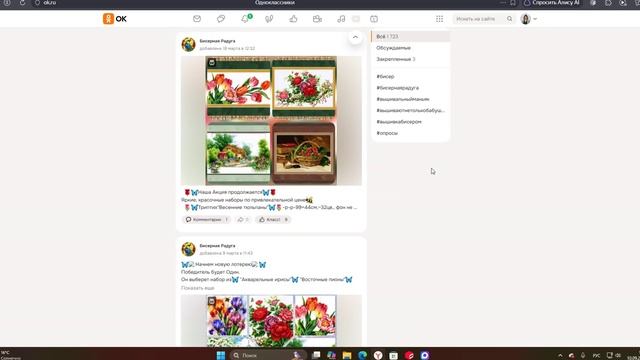The image size is (640, 360).
Task: Open the #вышивальнаямания hashtag
Action: tap(402, 99)
